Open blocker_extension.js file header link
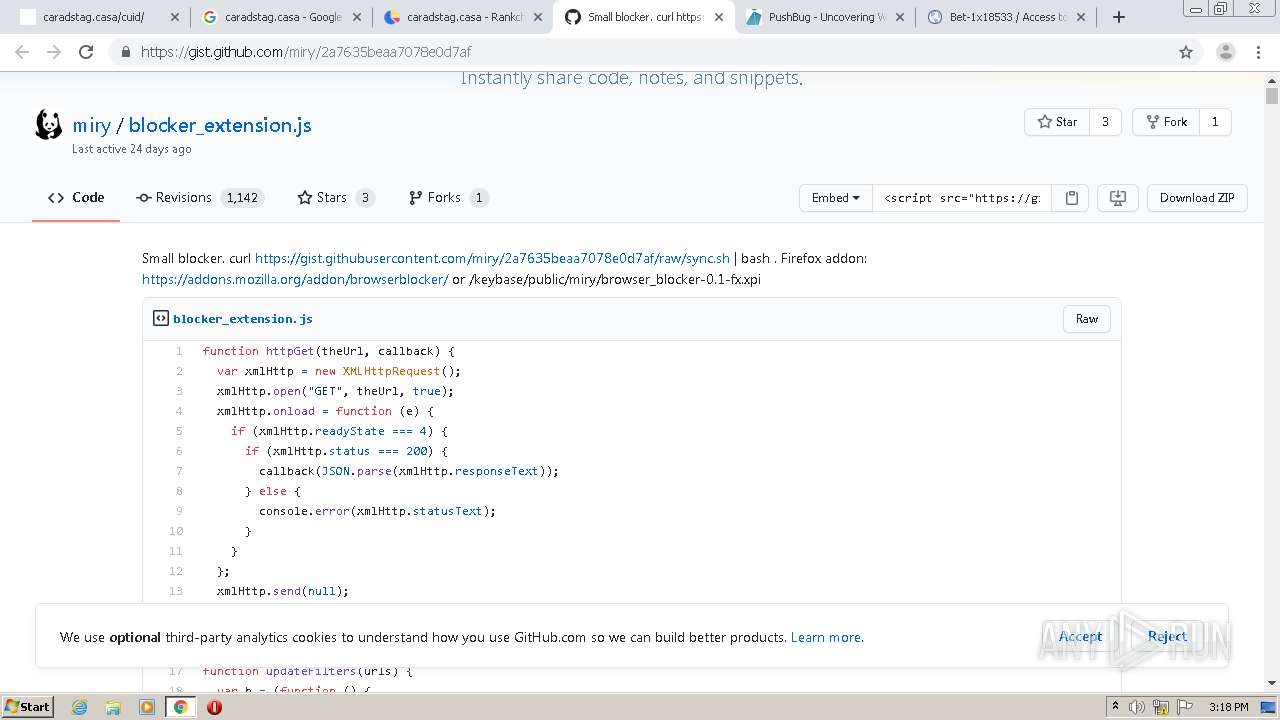Screen dimensions: 1280x720 [x=243, y=319]
